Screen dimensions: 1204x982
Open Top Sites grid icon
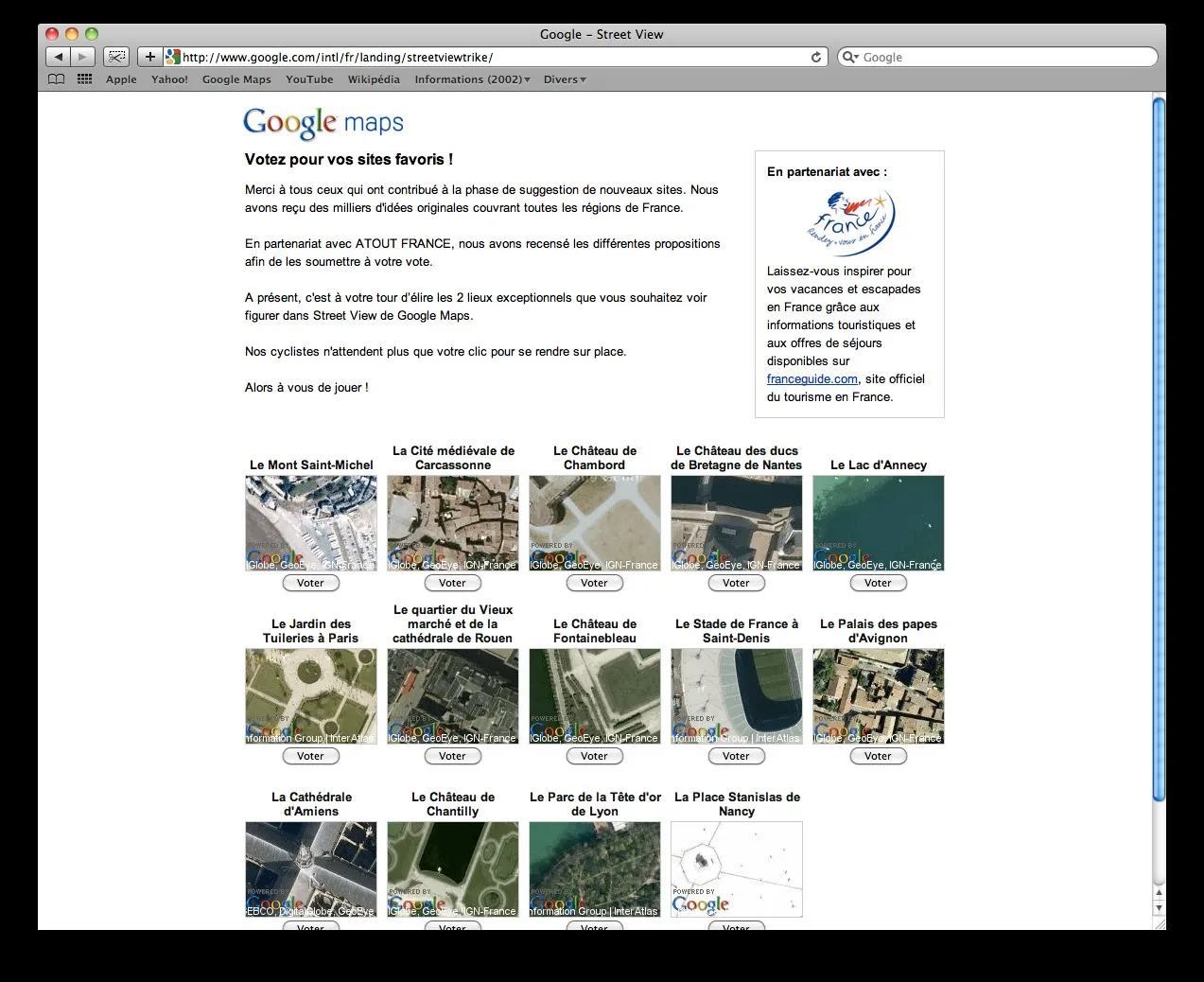[x=84, y=79]
